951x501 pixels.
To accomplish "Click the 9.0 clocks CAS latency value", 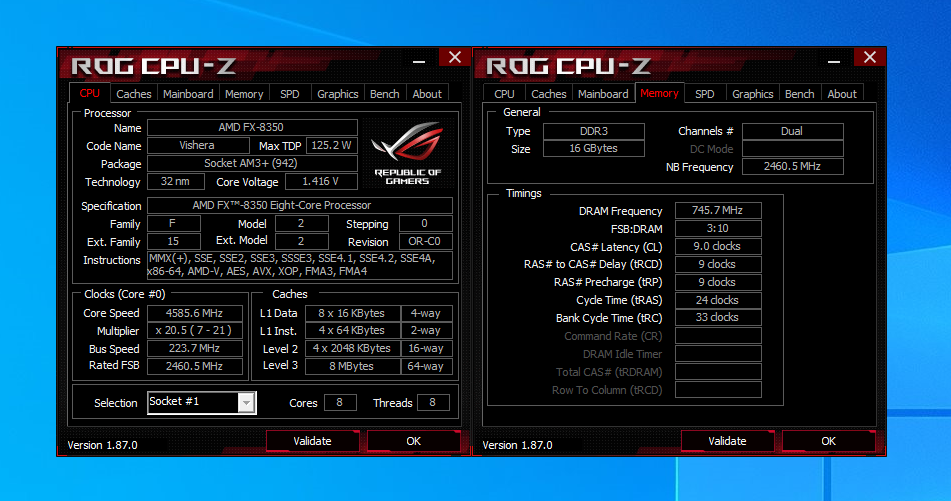I will [x=718, y=246].
